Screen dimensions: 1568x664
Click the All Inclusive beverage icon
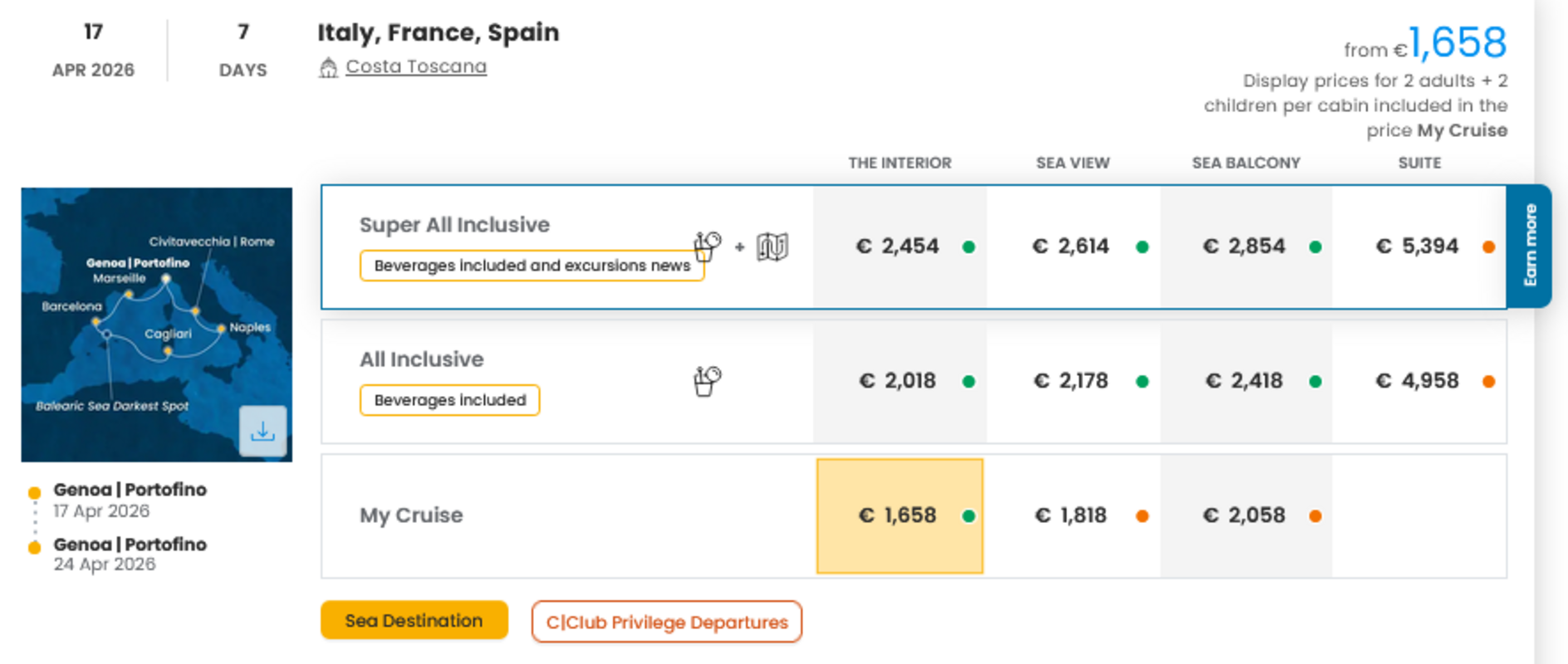click(x=707, y=381)
